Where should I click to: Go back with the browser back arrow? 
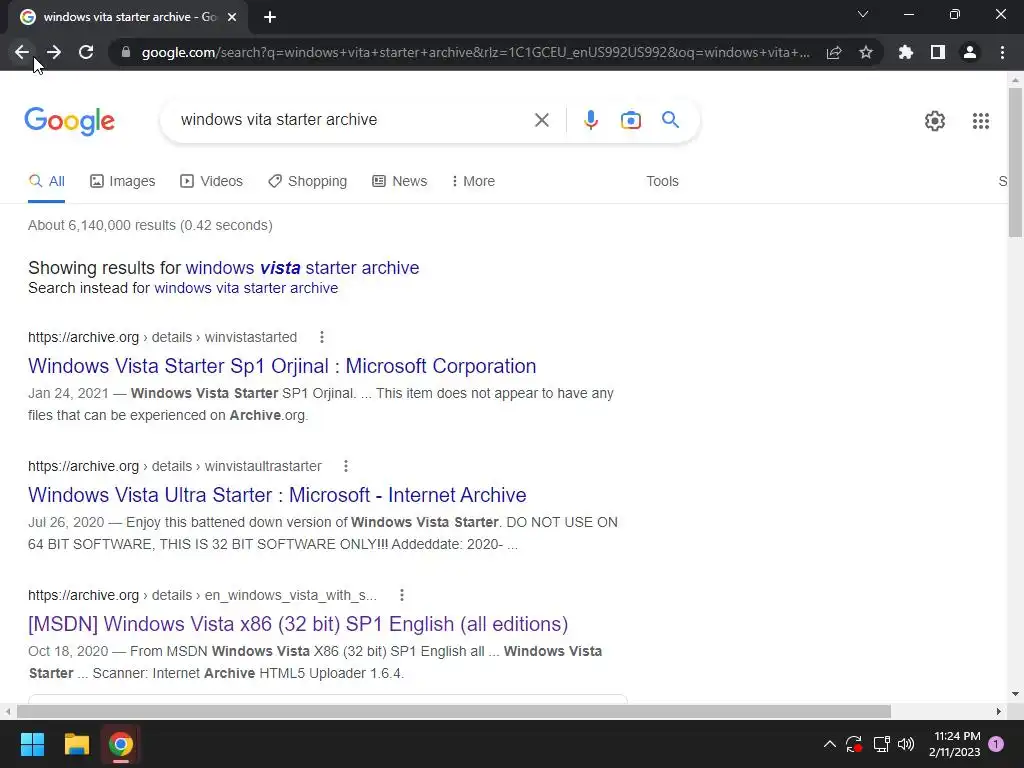pyautogui.click(x=22, y=52)
